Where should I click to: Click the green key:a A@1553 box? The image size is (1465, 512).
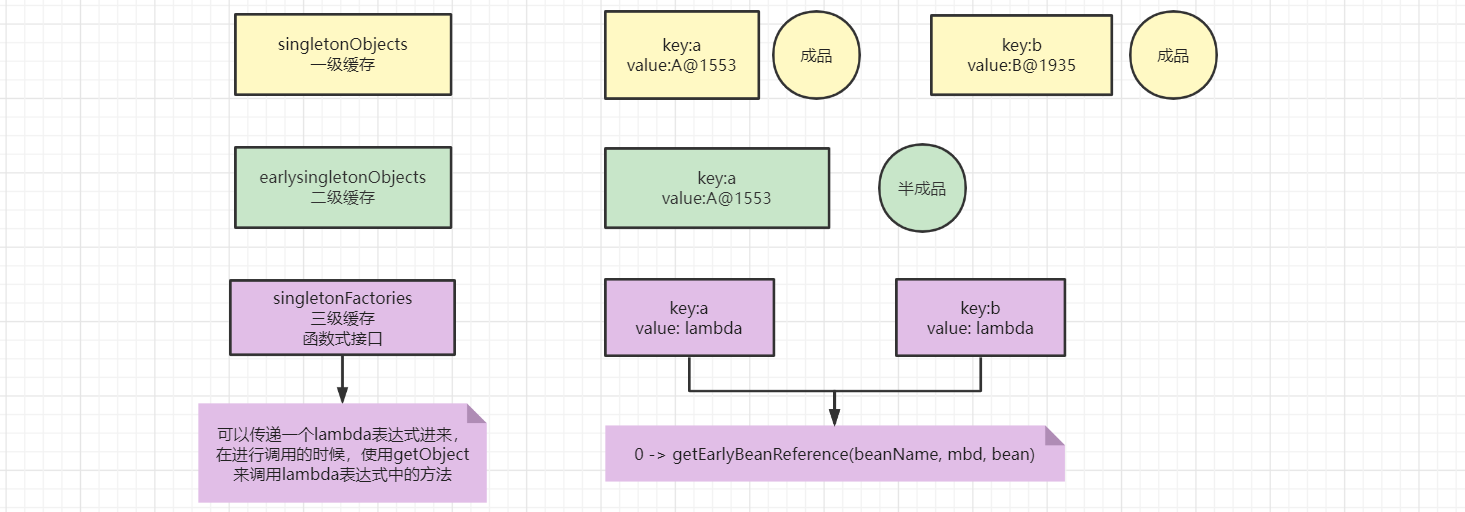(716, 188)
